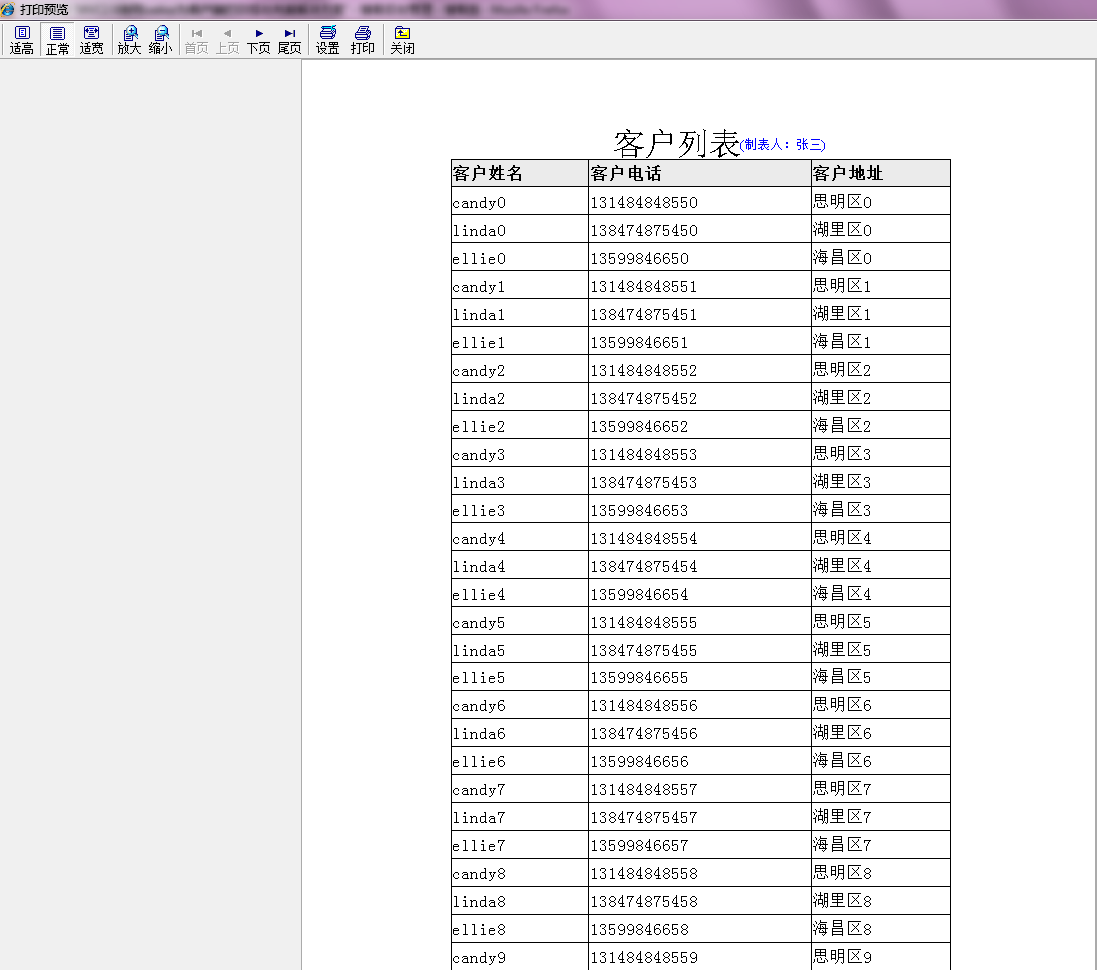Select the linda4 name cell
The image size is (1097, 970).
(x=519, y=565)
